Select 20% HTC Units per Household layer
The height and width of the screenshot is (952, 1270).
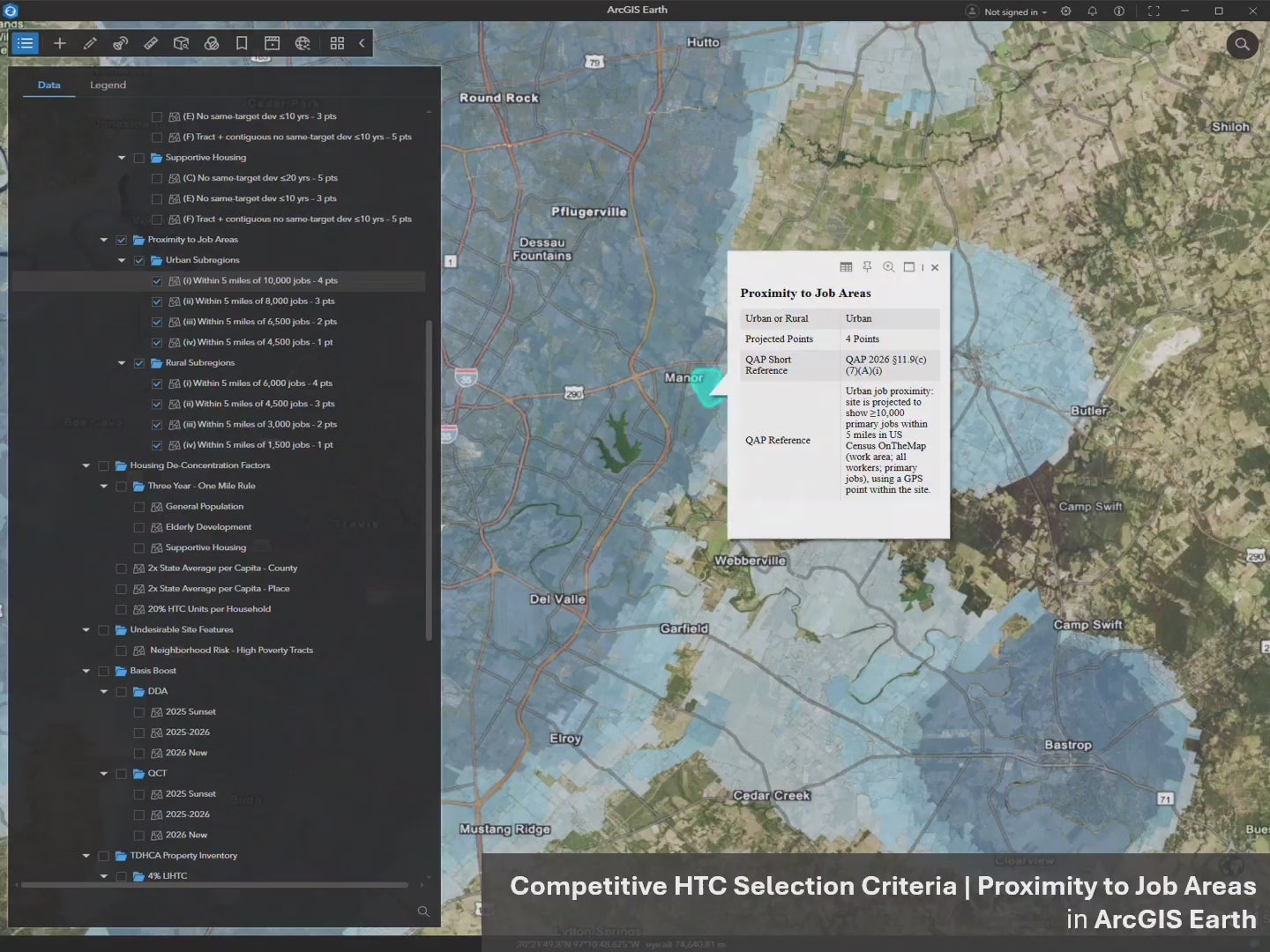pyautogui.click(x=209, y=609)
